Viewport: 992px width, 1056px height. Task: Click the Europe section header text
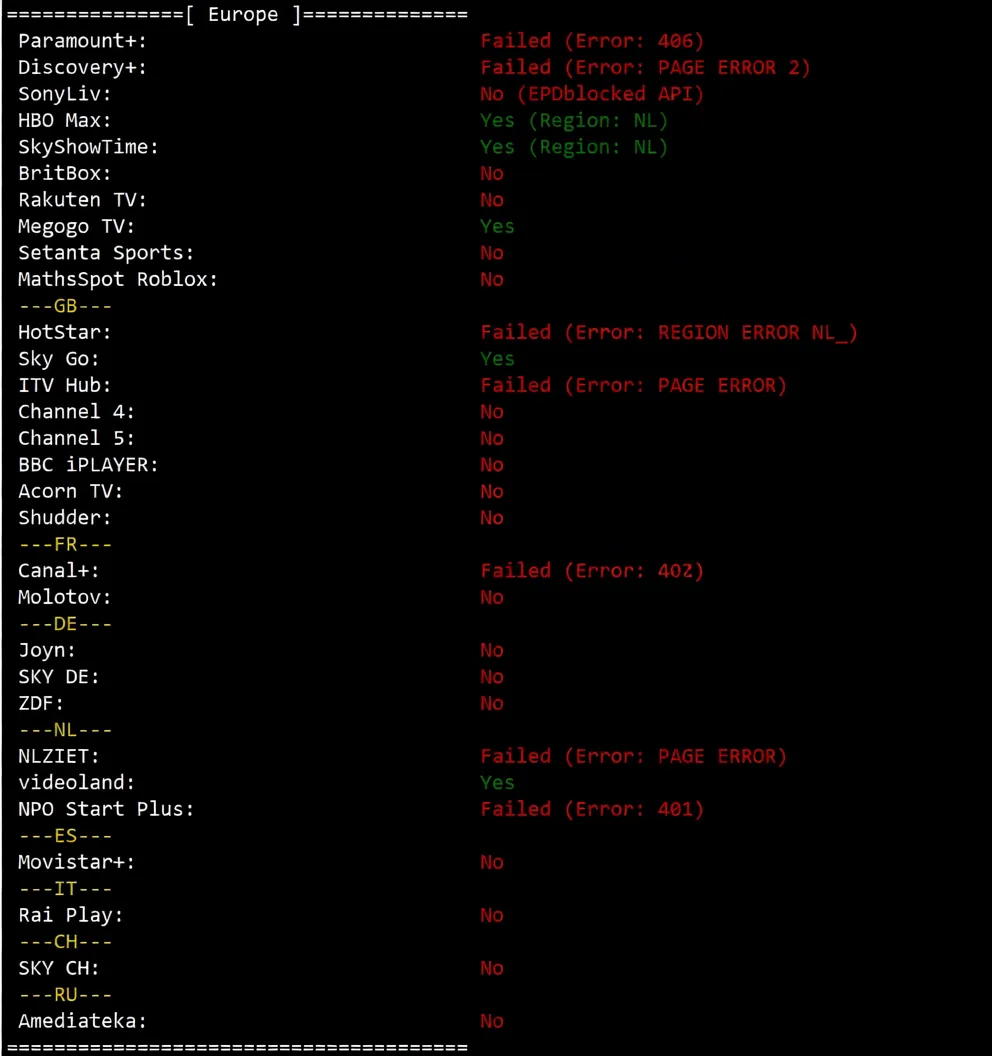243,15
